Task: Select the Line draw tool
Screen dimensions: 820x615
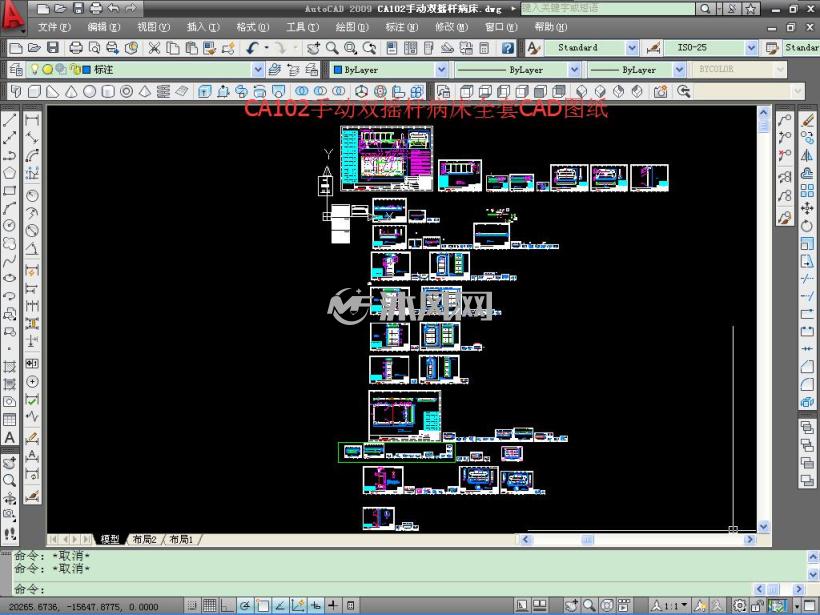Action: coord(9,120)
